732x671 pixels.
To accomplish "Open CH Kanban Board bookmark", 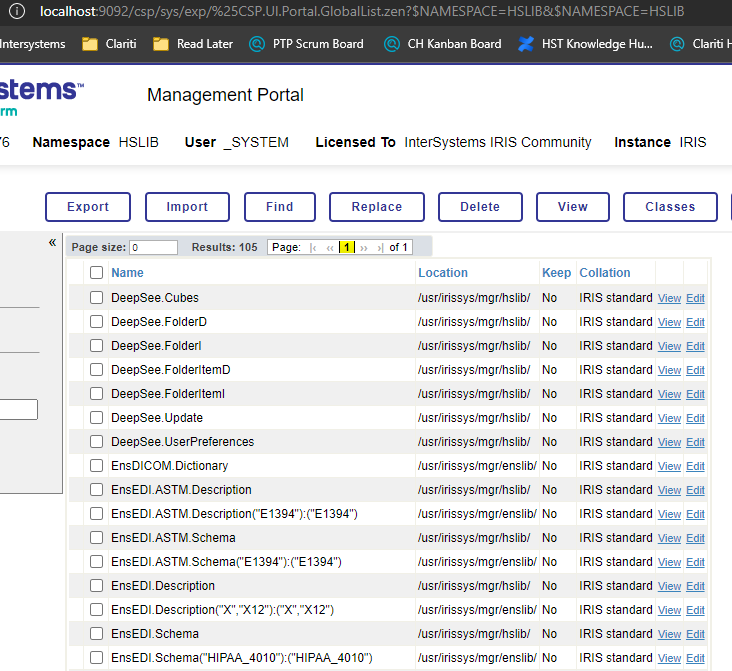I will (443, 44).
